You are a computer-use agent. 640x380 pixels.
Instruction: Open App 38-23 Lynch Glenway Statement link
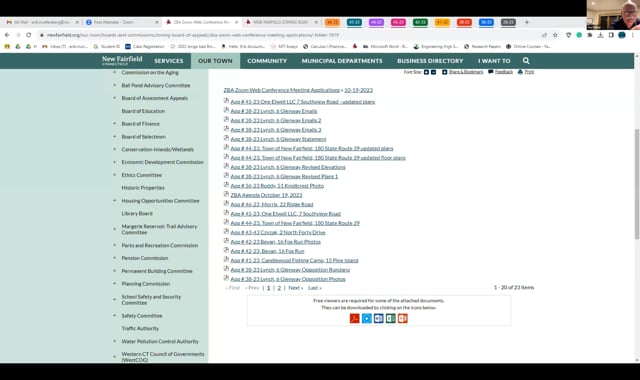278,139
